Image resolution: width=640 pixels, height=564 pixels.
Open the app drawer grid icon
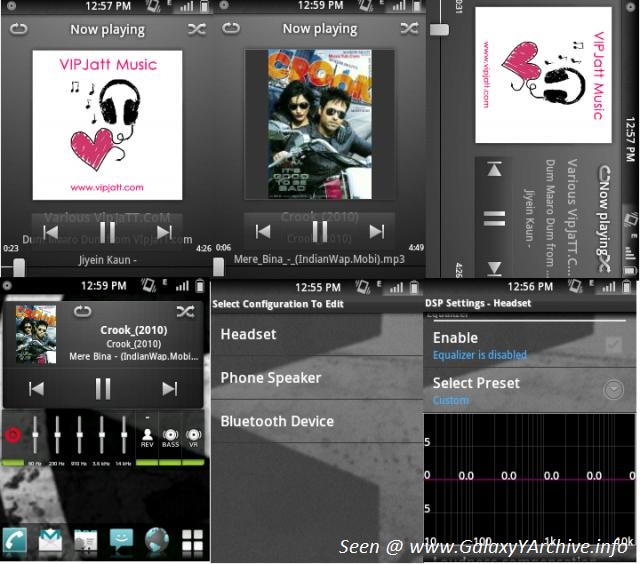[x=192, y=542]
